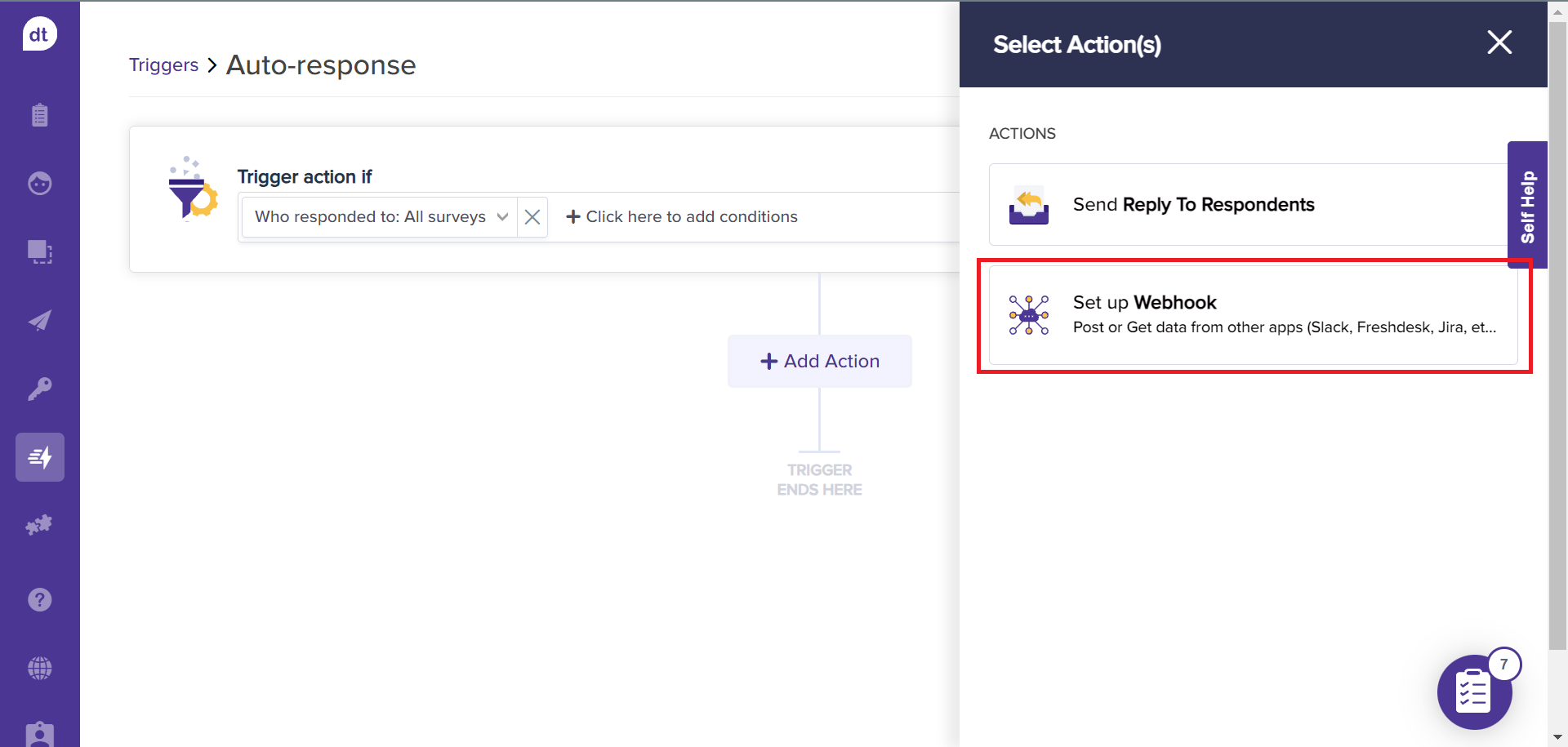Open the integrations puzzle icon
The image size is (1568, 747).
(39, 525)
